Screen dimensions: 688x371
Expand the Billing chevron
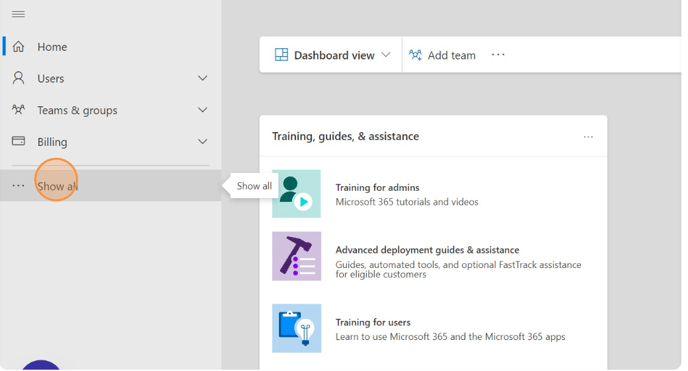point(202,141)
